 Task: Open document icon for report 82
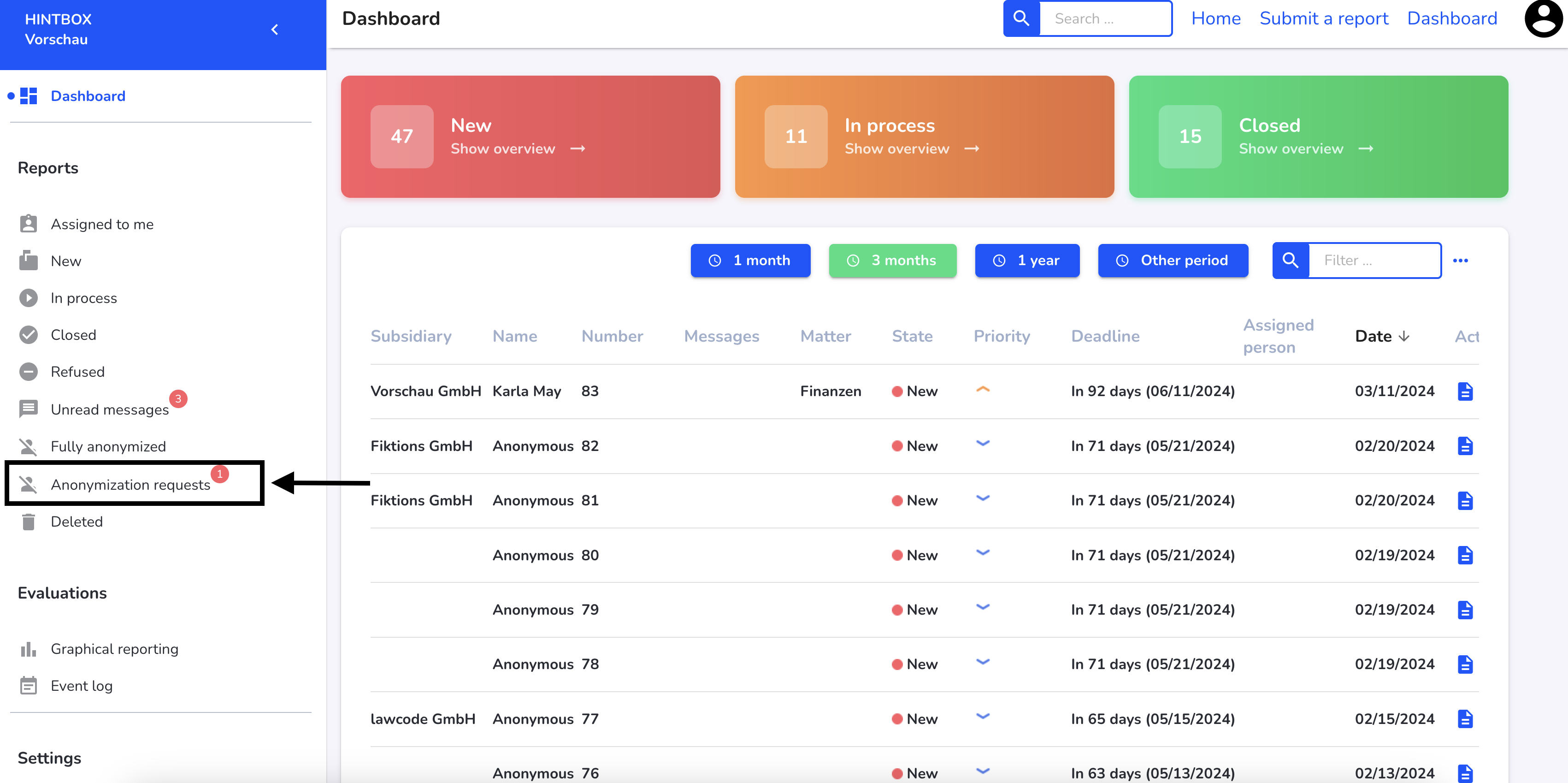pos(1465,446)
